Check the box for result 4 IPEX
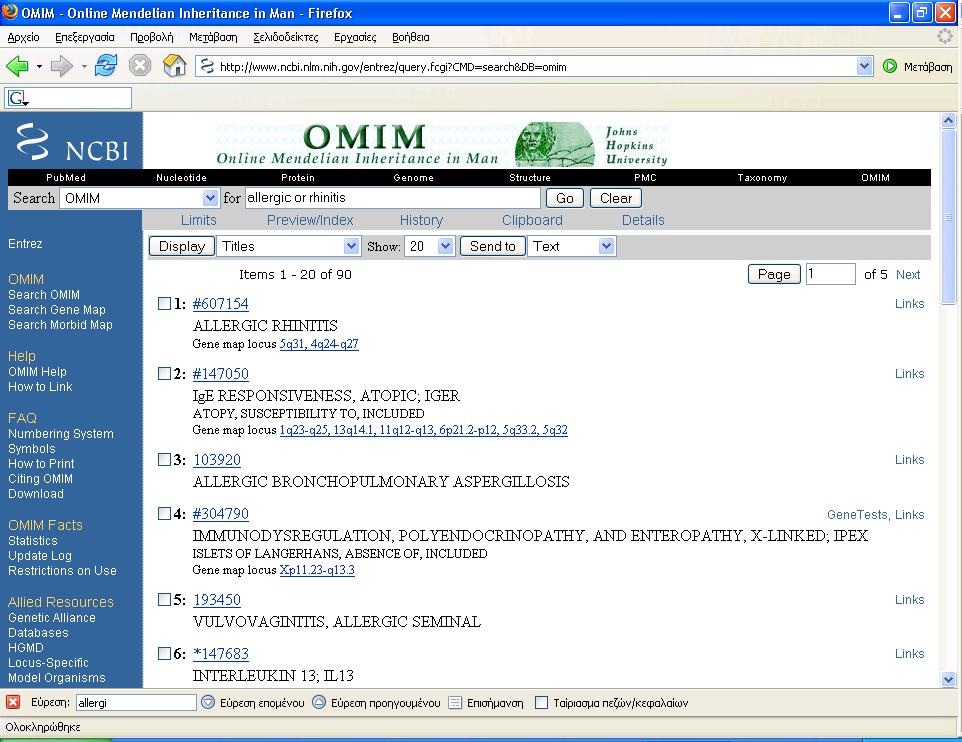Image resolution: width=962 pixels, height=742 pixels. pos(164,513)
